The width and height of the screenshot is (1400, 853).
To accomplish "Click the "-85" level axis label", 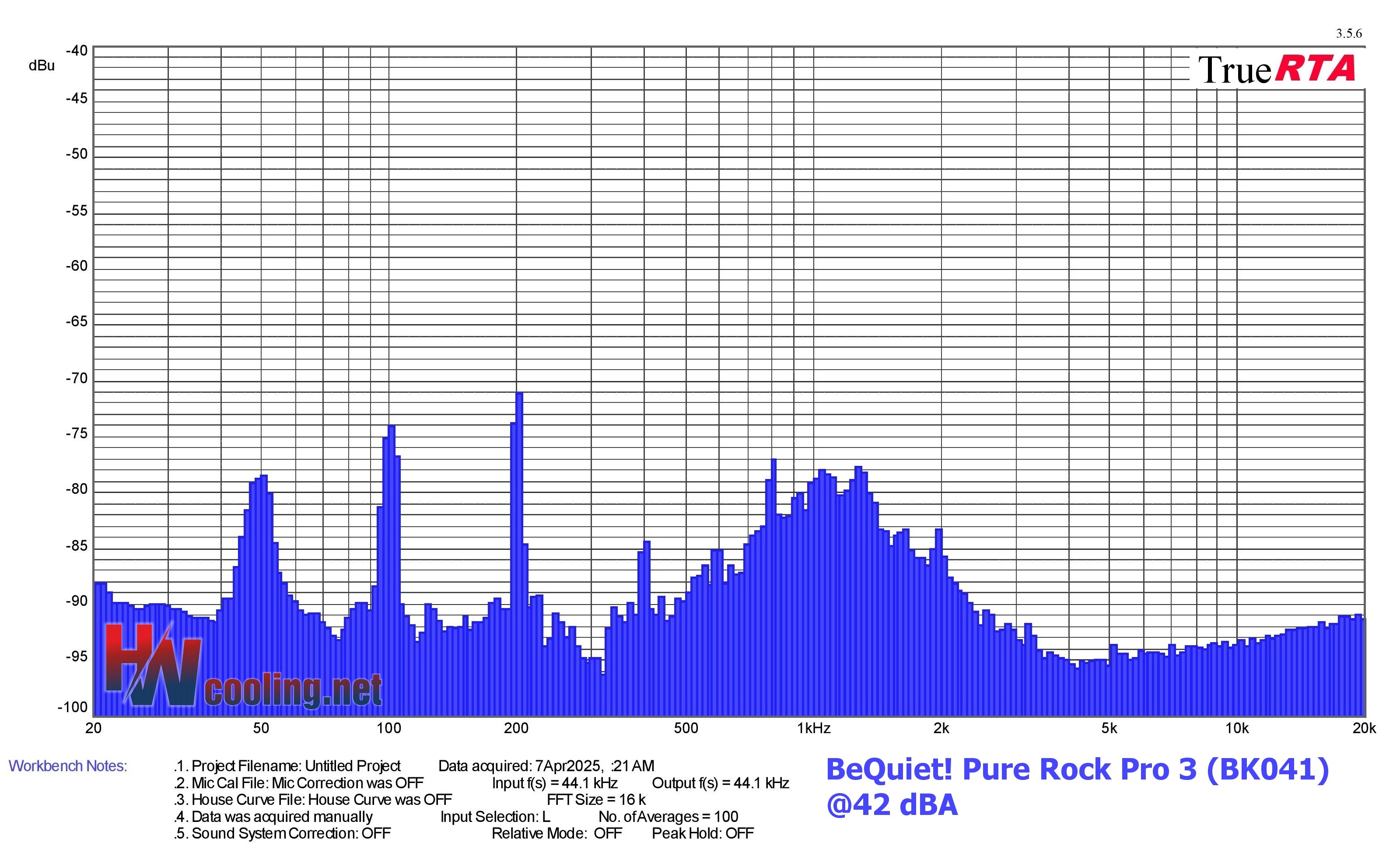I will coord(77,546).
